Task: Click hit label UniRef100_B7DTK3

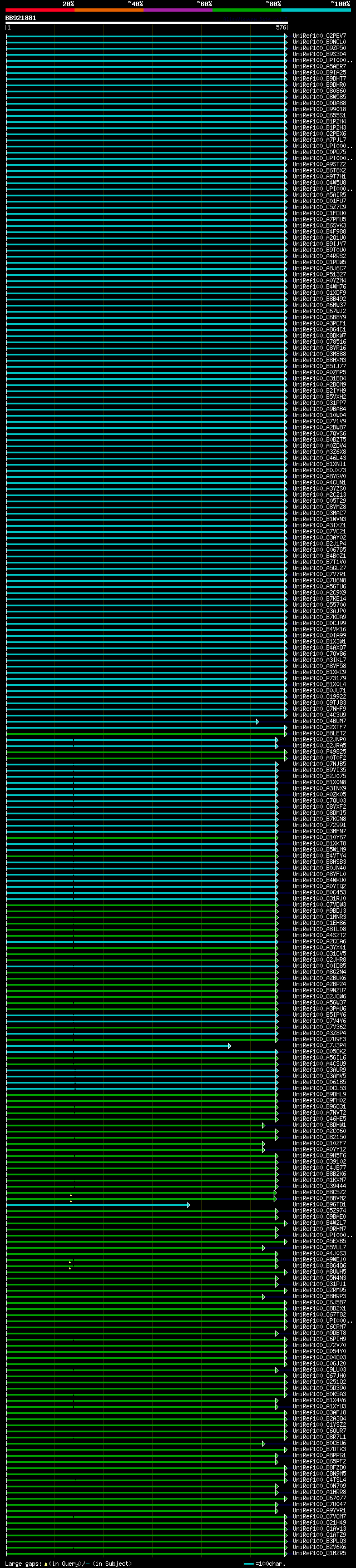Action: (319, 1450)
